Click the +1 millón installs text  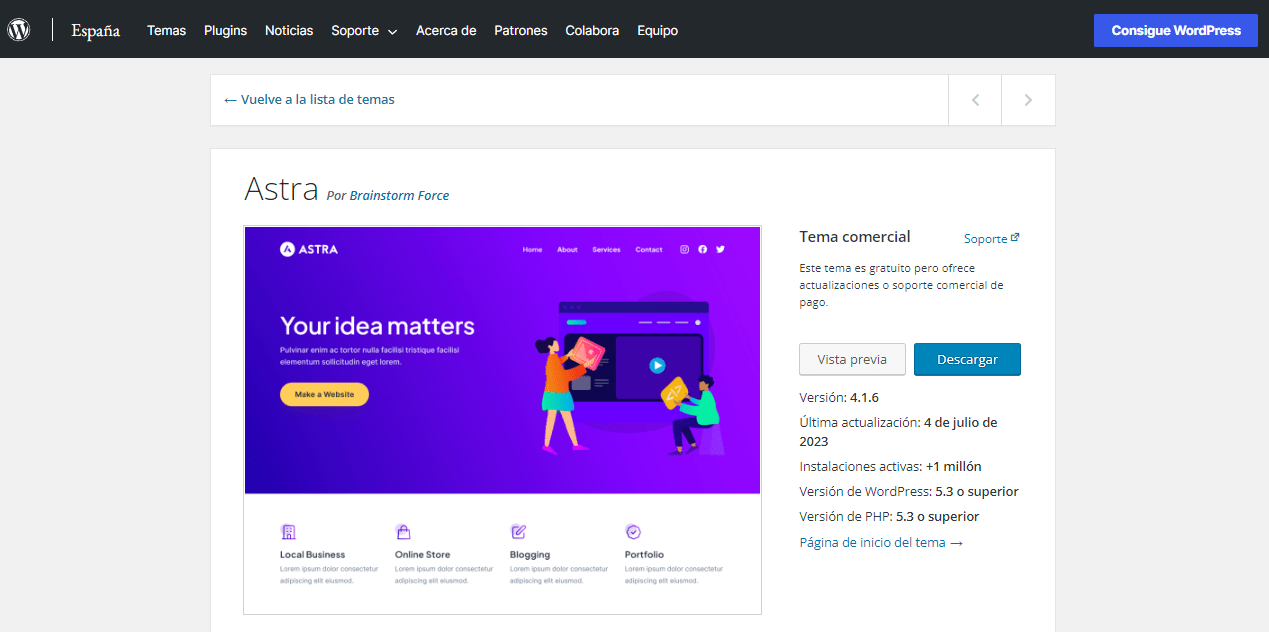[x=953, y=466]
